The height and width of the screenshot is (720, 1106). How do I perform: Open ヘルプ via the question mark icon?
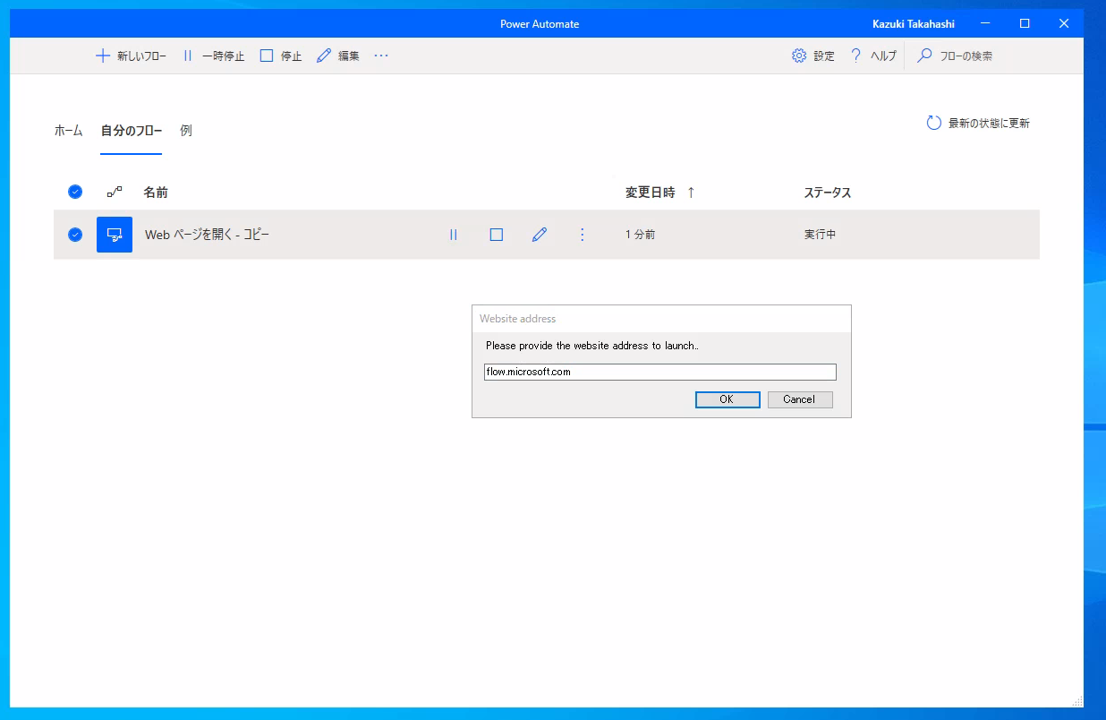coord(853,56)
